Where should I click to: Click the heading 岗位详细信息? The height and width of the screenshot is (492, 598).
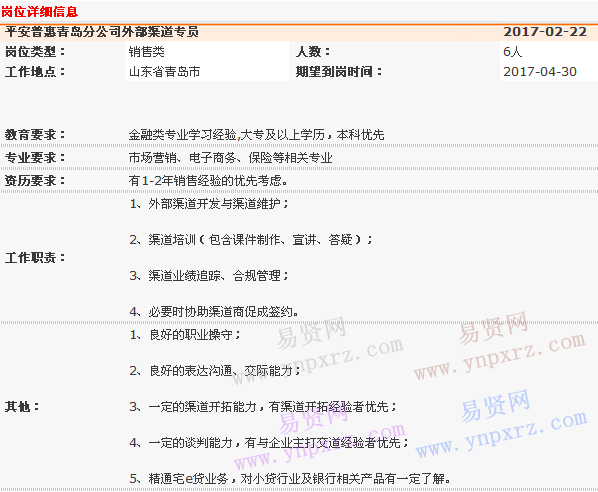(40, 11)
